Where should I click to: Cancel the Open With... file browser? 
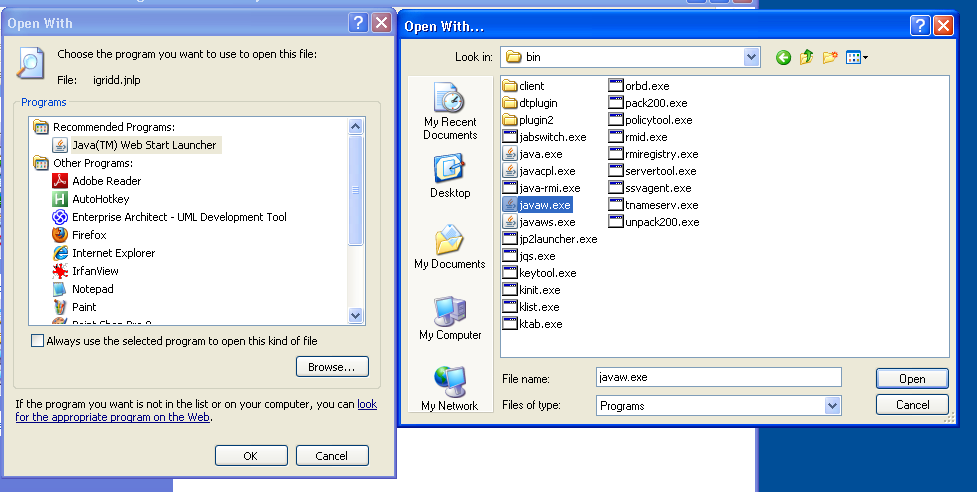[912, 405]
